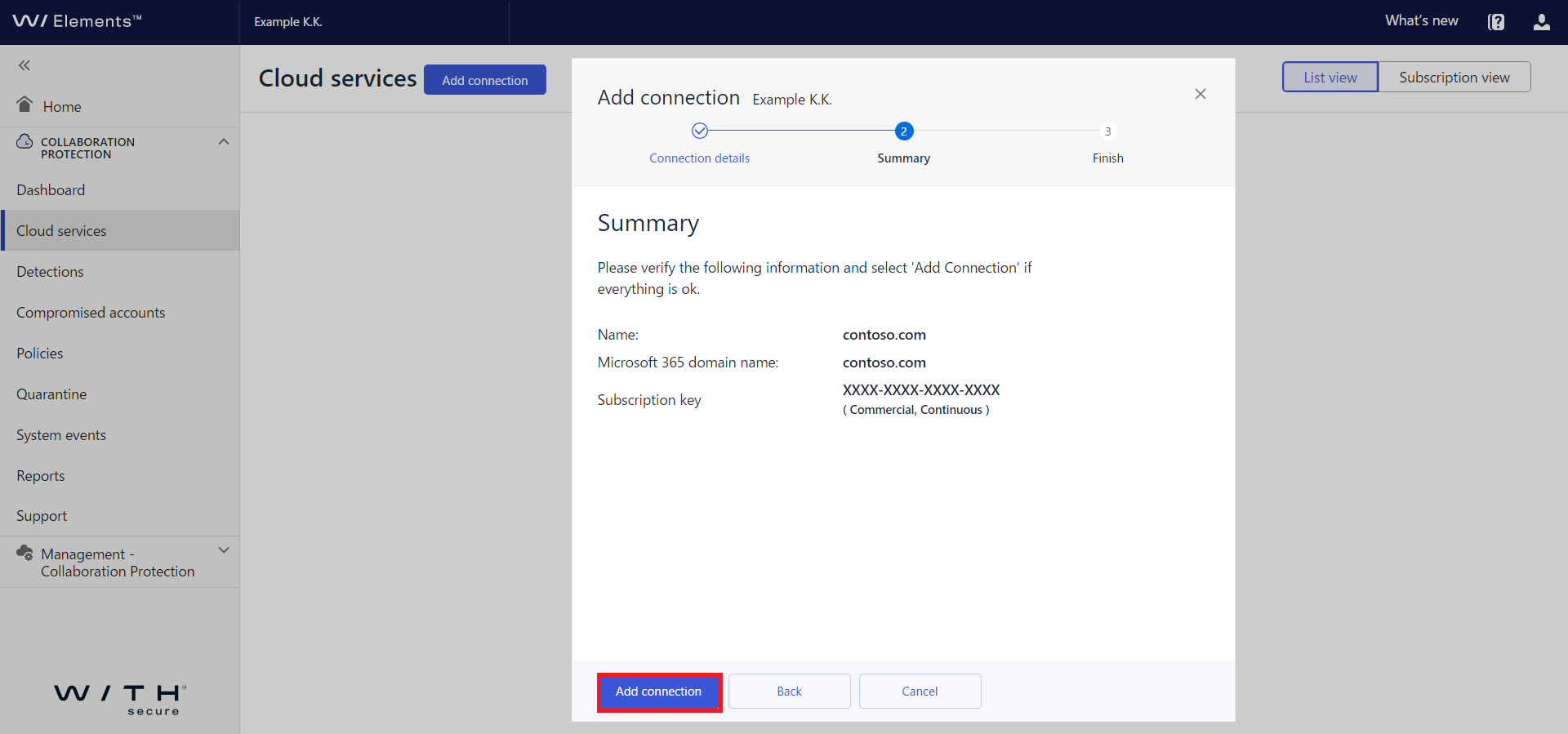Click the step 2 Summary circle
This screenshot has height=734, width=1568.
tap(904, 131)
